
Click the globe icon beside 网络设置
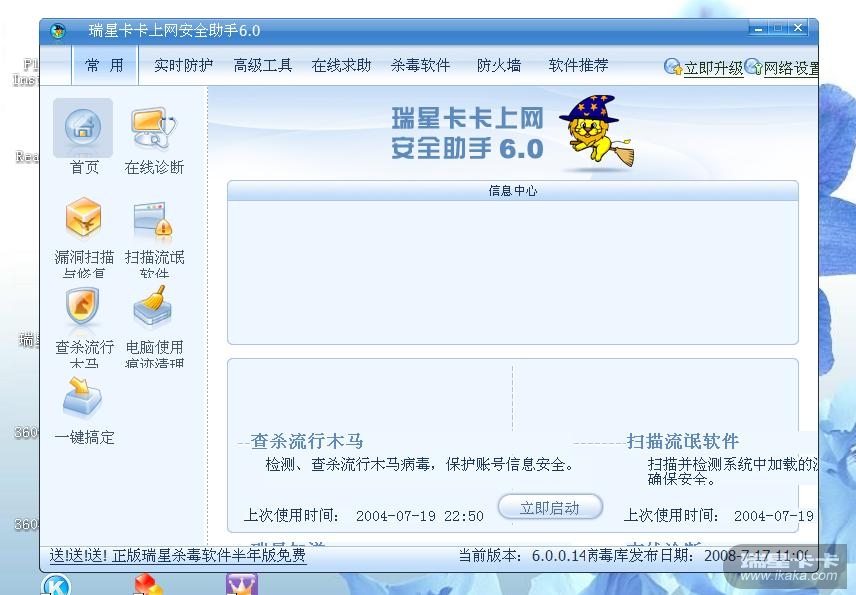[x=753, y=67]
